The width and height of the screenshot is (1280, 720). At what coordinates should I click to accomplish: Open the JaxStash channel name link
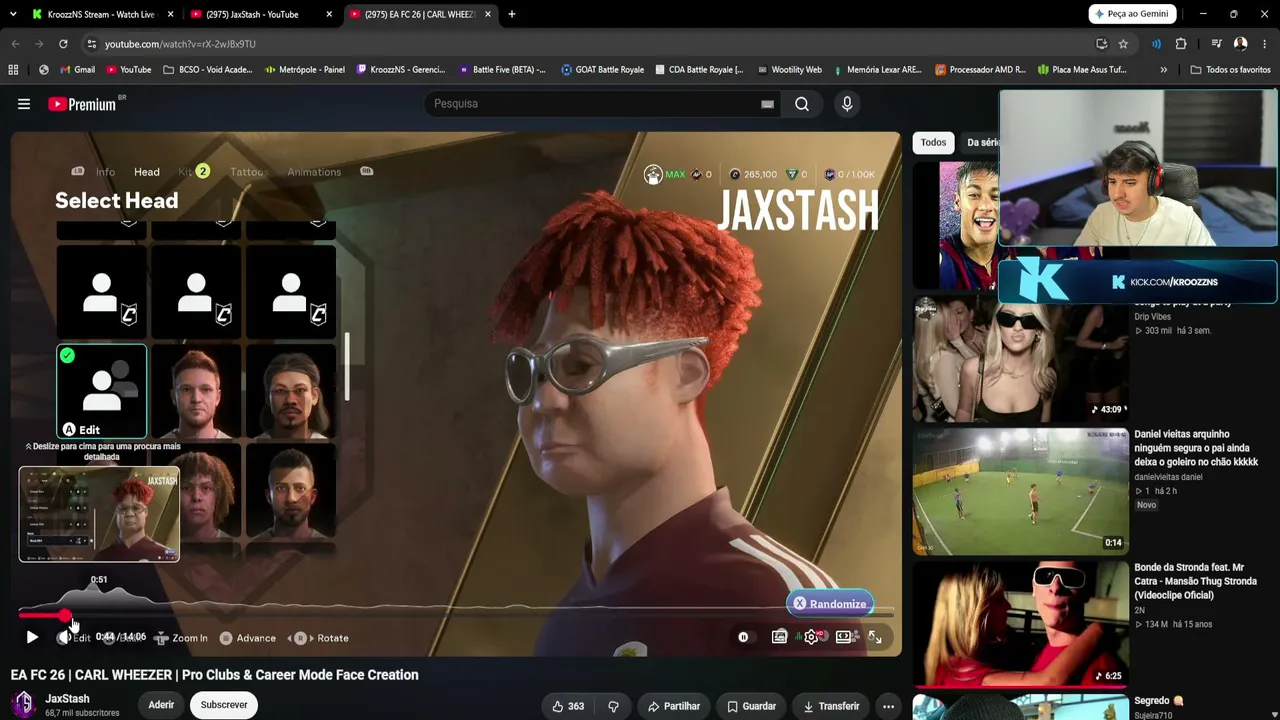click(x=67, y=699)
